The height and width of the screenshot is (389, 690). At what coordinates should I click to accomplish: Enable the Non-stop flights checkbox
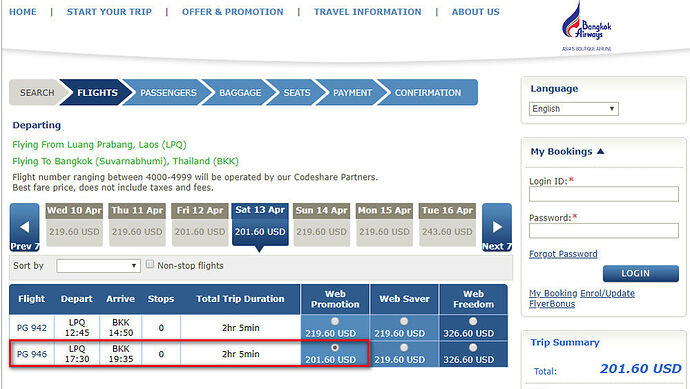(x=150, y=264)
